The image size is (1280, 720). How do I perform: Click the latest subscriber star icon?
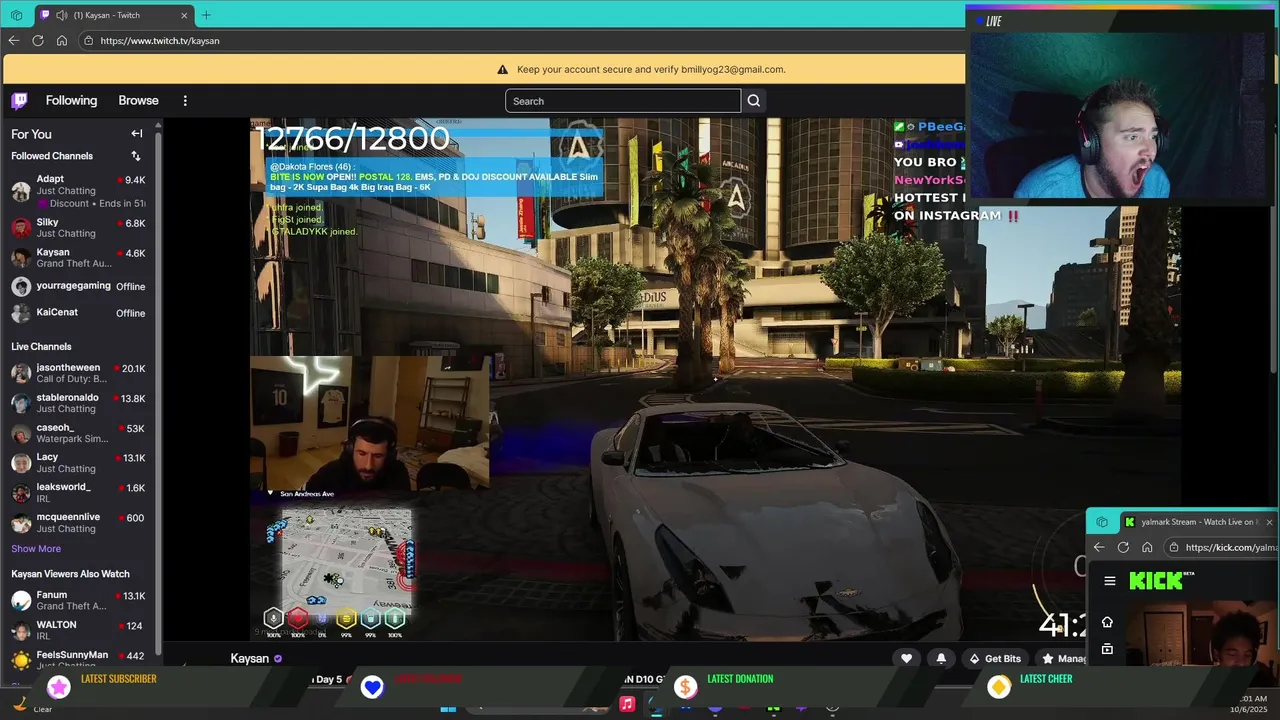59,686
